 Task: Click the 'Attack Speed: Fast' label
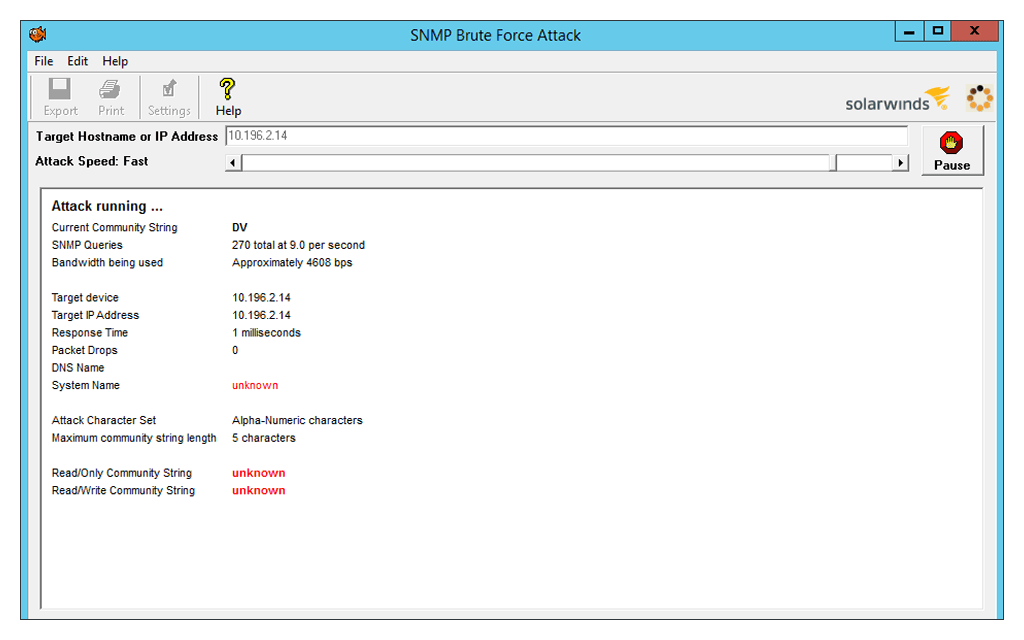91,161
